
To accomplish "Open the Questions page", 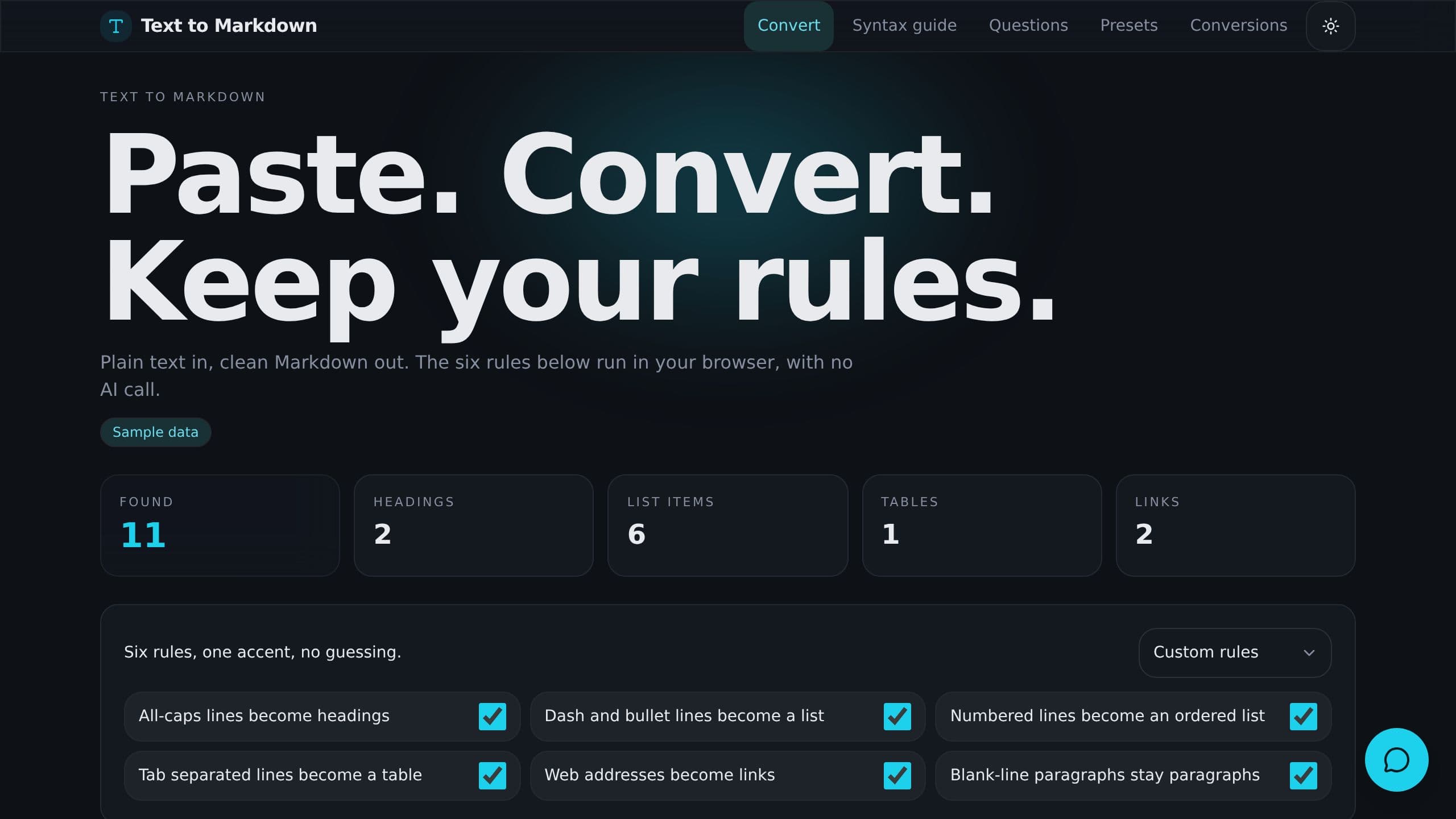I will click(1028, 26).
